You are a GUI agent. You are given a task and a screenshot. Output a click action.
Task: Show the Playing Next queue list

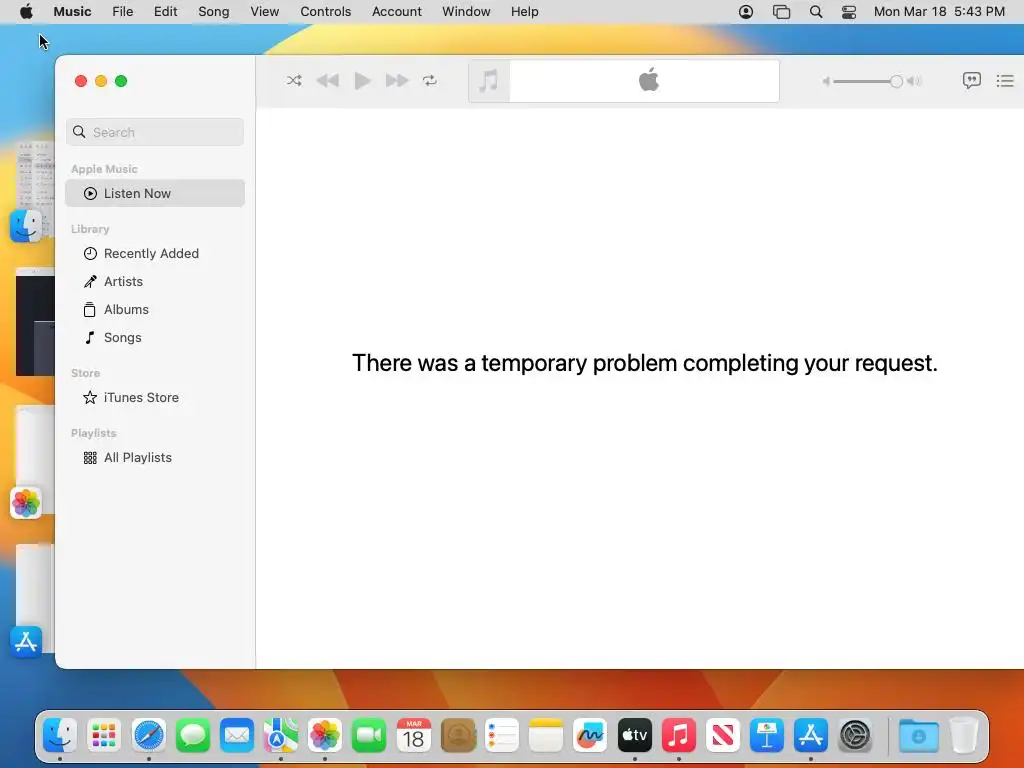tap(1005, 80)
